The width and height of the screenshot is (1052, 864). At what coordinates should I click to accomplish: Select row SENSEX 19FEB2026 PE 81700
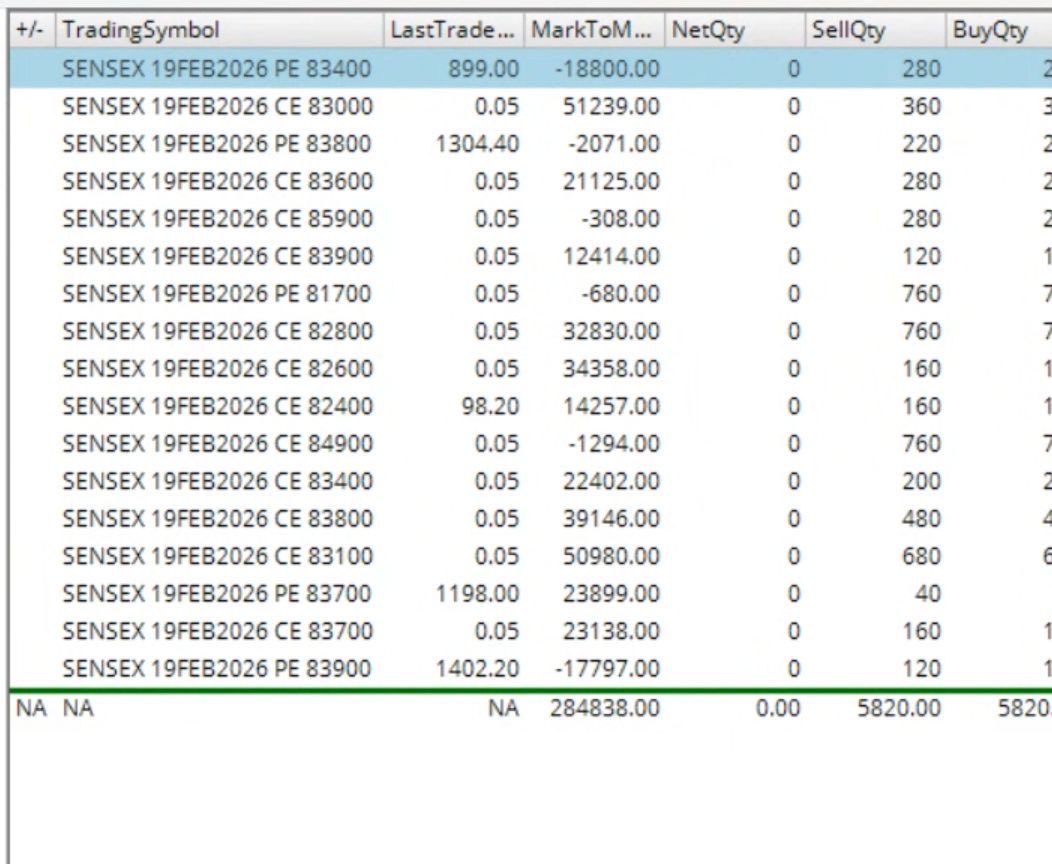[x=531, y=294]
